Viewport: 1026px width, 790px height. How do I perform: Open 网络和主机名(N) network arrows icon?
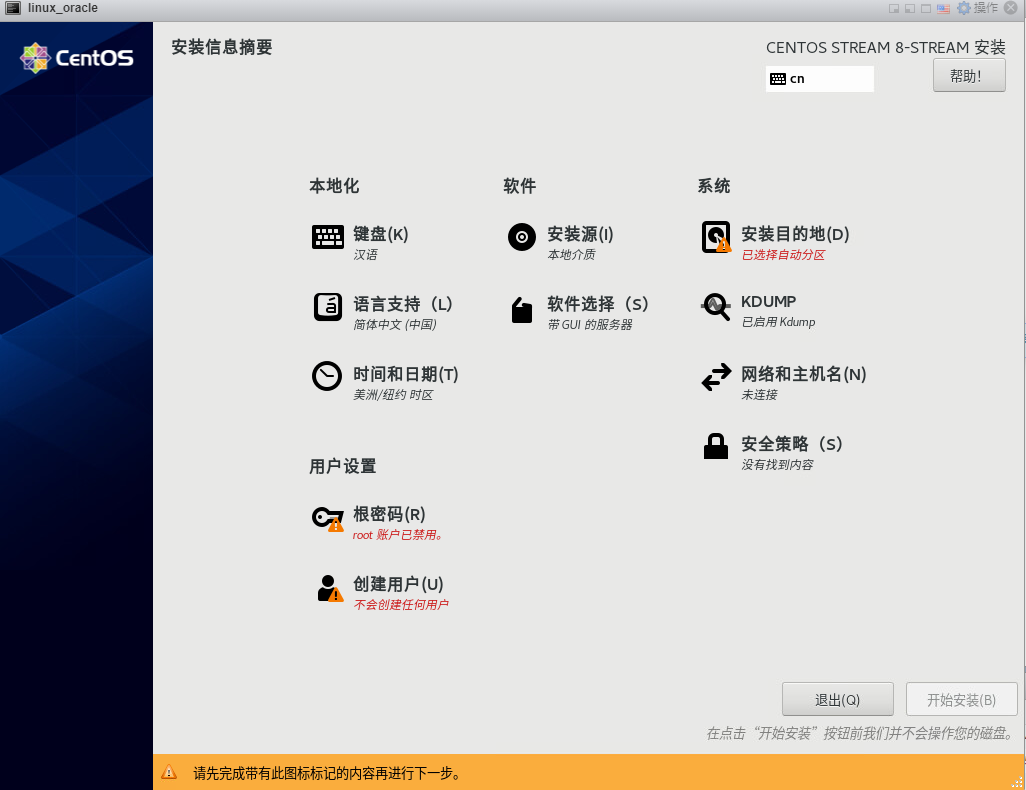(x=716, y=377)
